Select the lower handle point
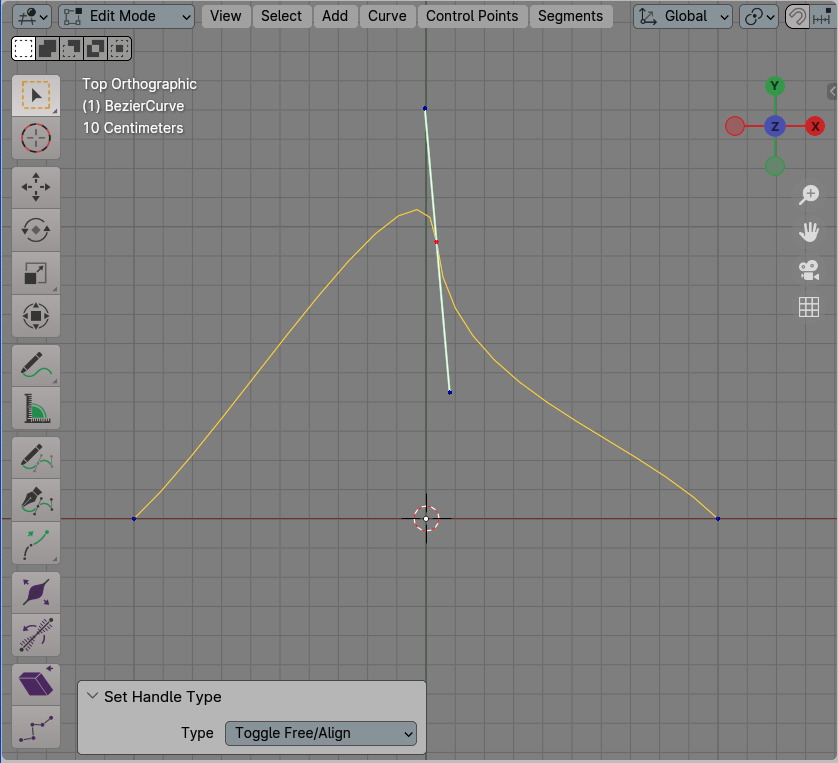 point(450,393)
